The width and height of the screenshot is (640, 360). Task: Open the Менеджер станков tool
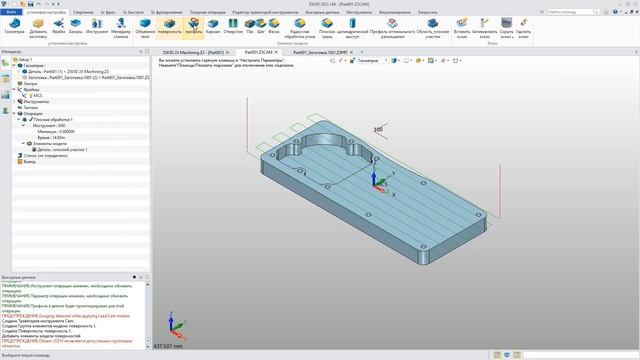(x=121, y=29)
